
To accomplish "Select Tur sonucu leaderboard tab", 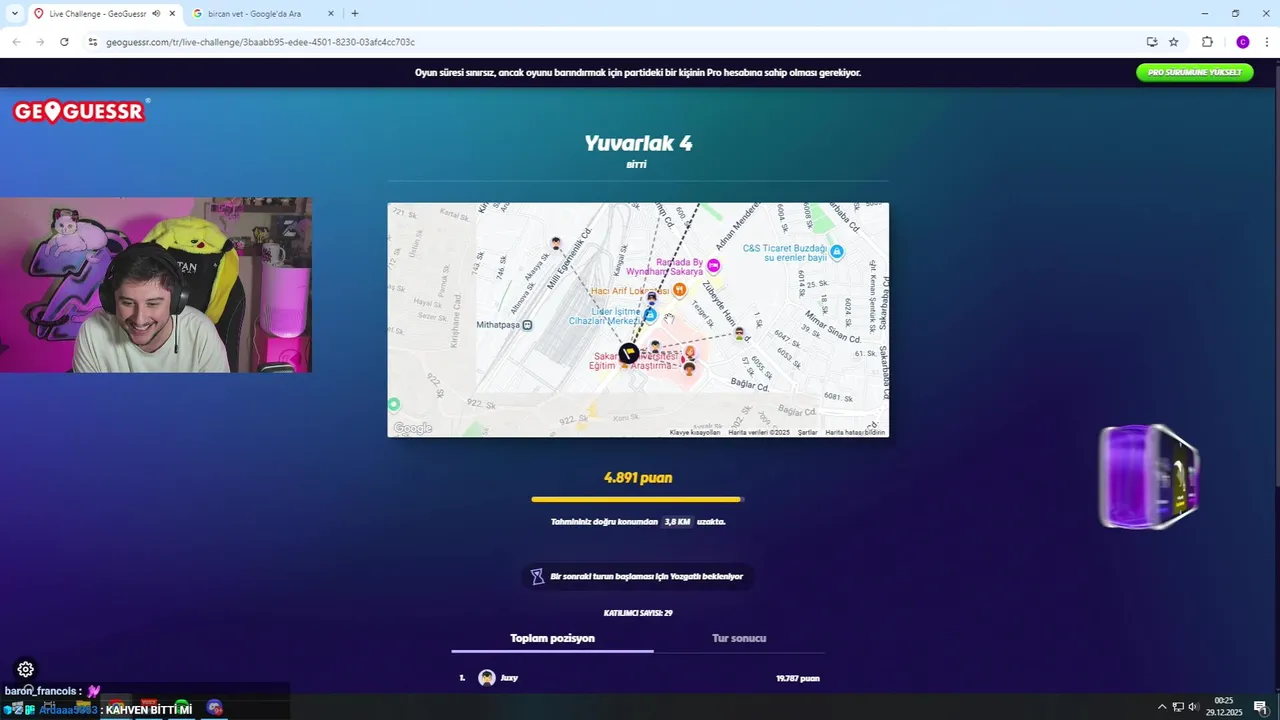I will tap(739, 638).
